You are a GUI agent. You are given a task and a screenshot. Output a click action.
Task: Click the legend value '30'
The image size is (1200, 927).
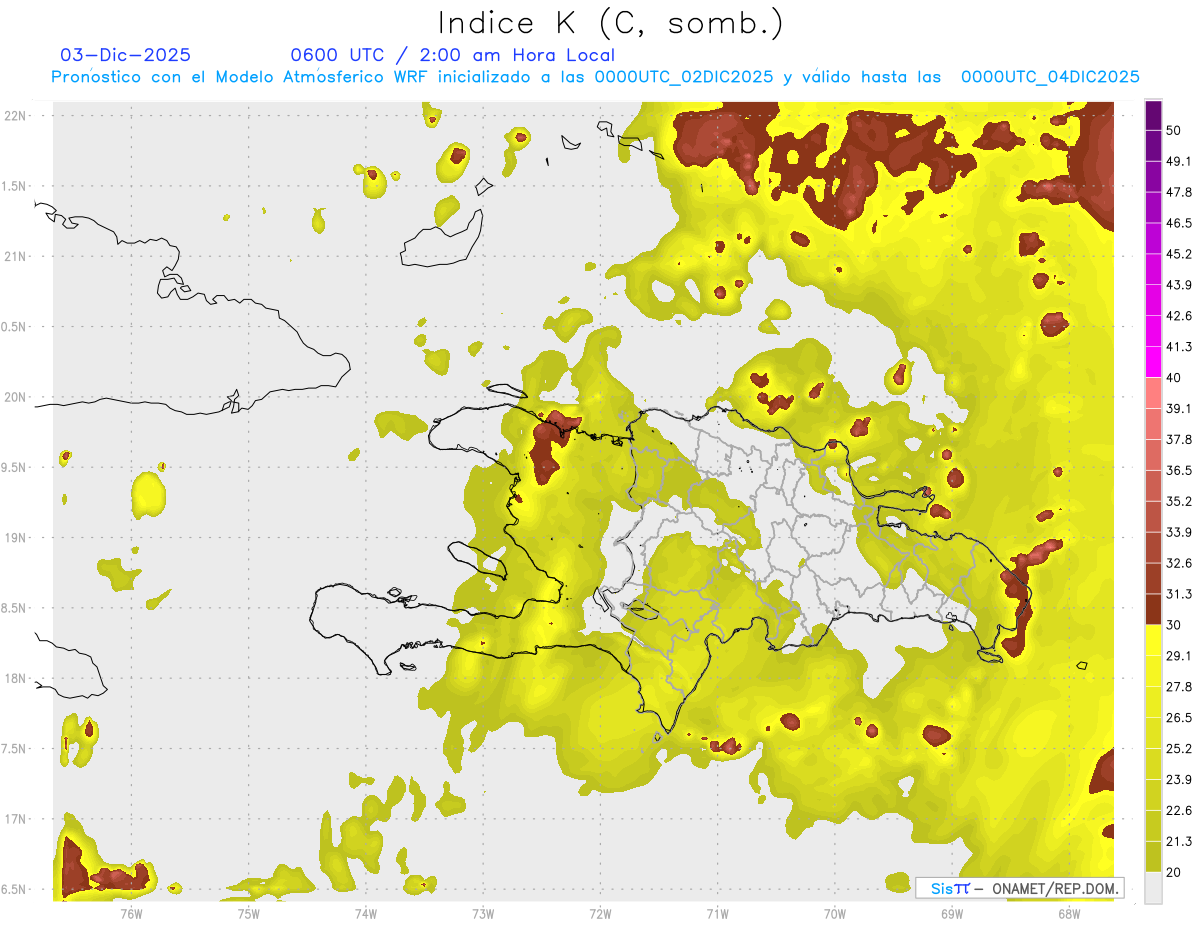[x=1175, y=625]
